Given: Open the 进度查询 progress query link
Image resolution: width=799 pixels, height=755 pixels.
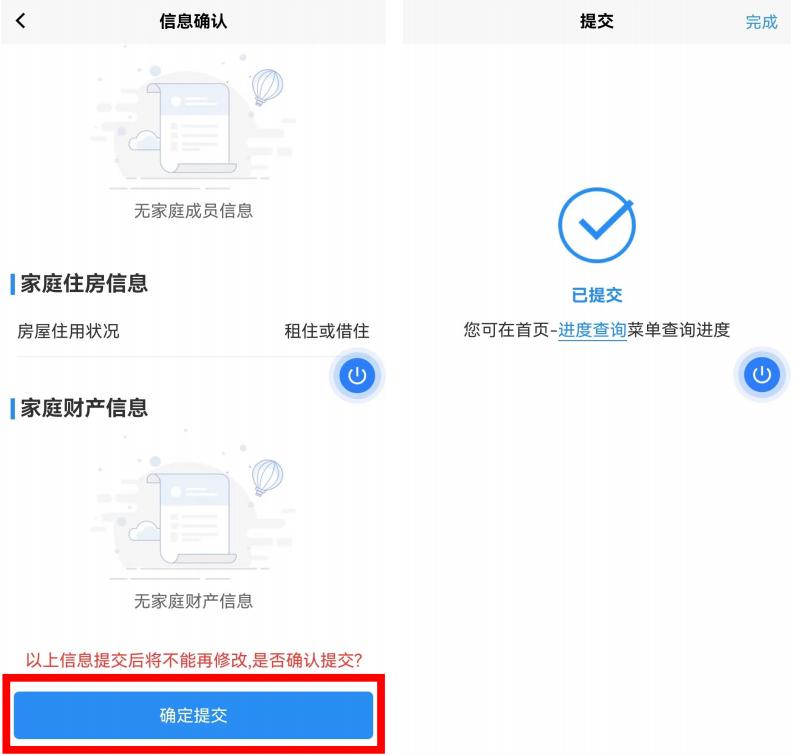Looking at the screenshot, I should pos(592,330).
